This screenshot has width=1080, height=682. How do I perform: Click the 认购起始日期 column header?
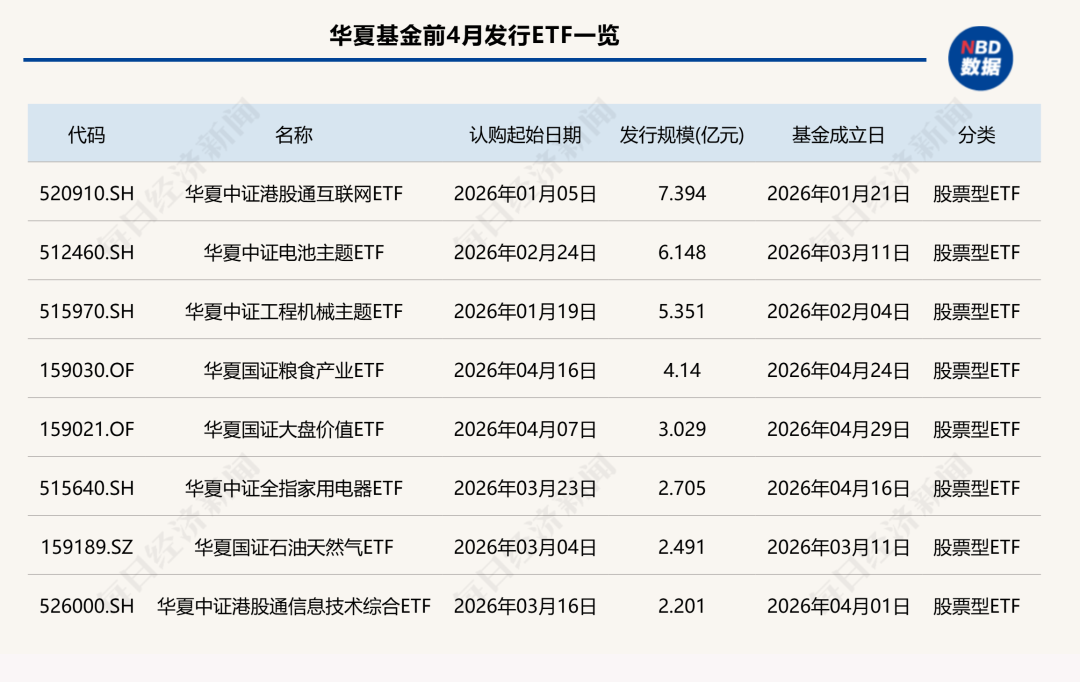click(x=525, y=135)
